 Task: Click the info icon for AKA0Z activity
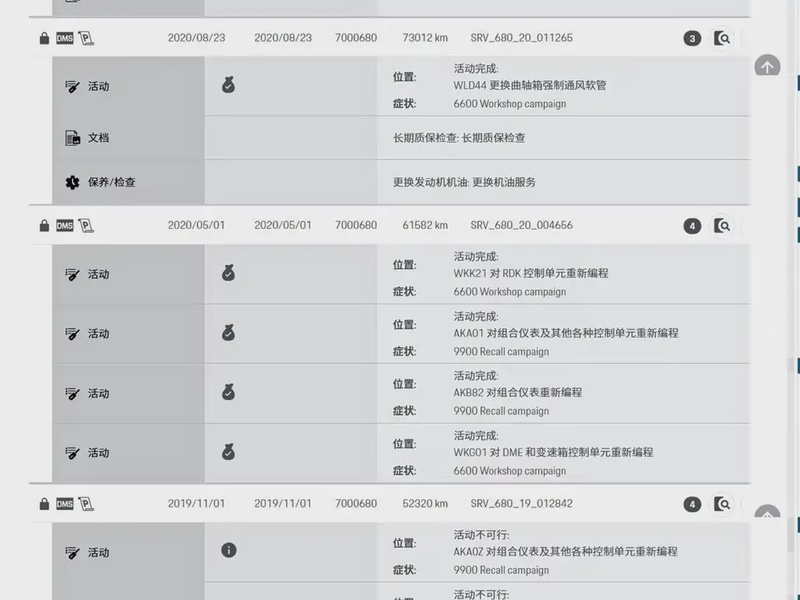click(228, 550)
